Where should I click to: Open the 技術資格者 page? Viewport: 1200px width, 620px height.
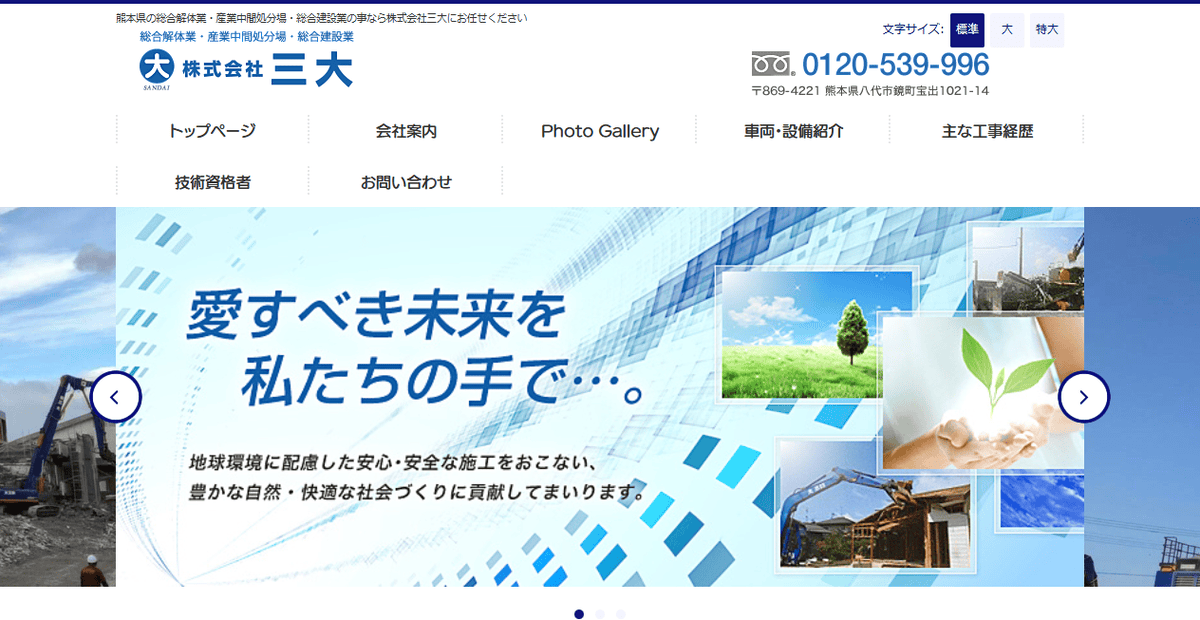(x=211, y=181)
